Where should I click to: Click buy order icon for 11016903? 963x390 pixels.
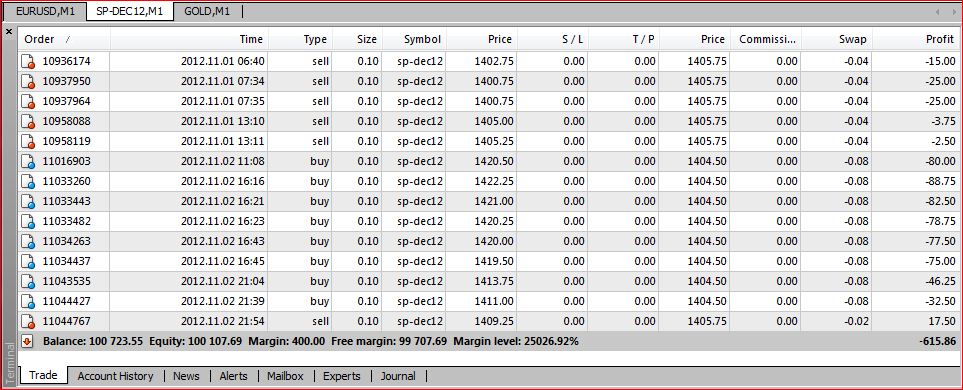click(x=28, y=162)
